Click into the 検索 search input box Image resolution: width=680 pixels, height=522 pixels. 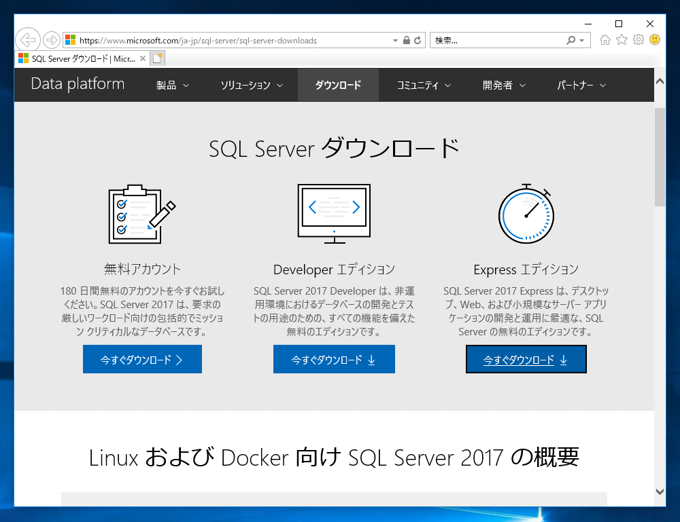[497, 40]
